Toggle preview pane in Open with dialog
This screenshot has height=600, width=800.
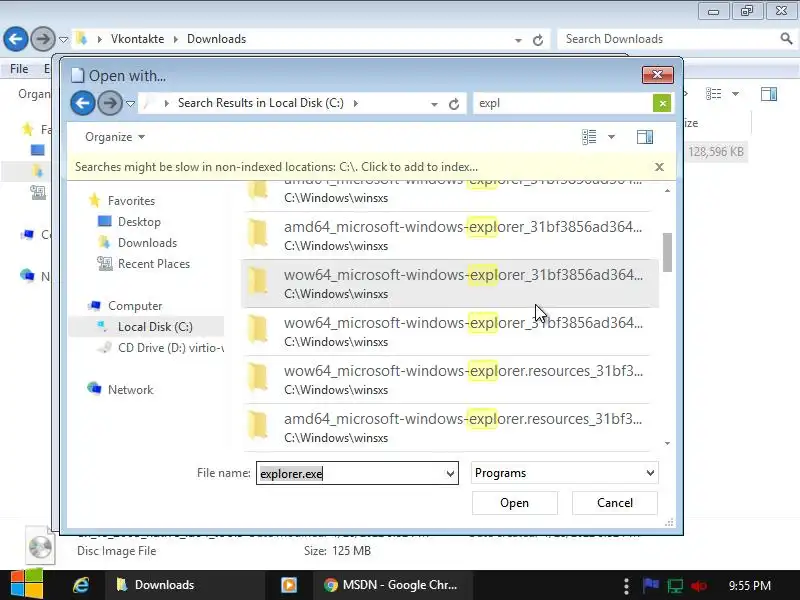[x=645, y=137]
